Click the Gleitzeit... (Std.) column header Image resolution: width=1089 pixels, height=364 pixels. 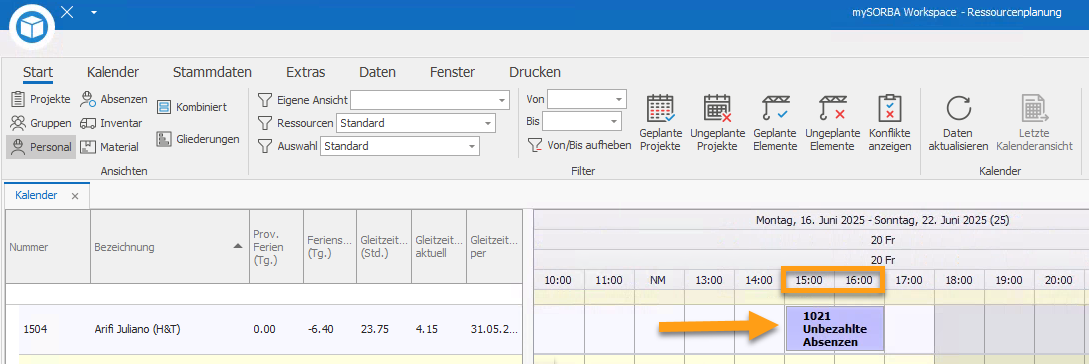click(383, 247)
